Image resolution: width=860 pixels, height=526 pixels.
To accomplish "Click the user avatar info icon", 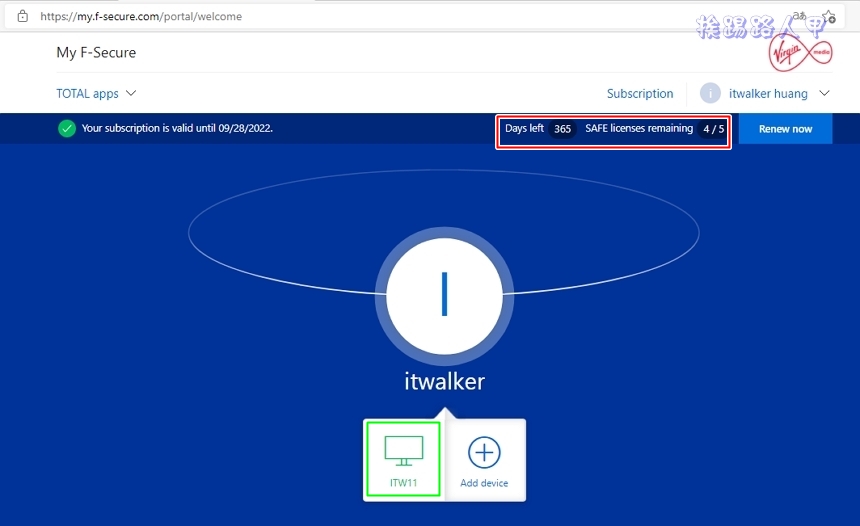I will 710,93.
